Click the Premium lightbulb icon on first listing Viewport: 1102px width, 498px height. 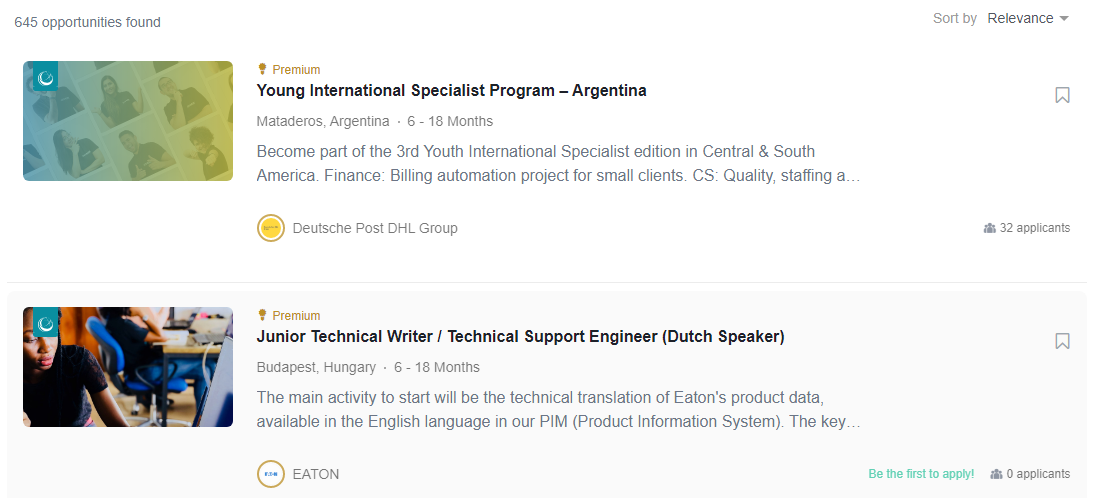tap(262, 69)
